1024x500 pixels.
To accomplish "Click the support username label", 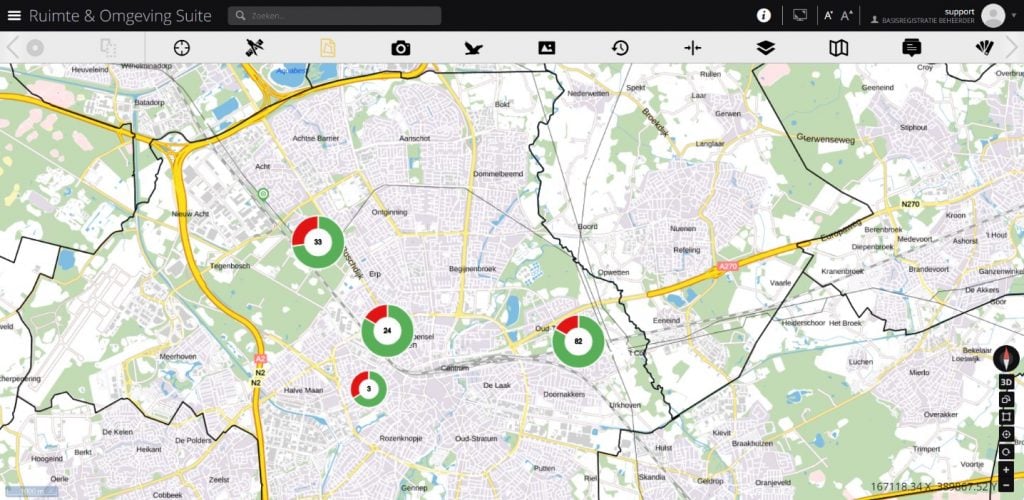I will [959, 11].
